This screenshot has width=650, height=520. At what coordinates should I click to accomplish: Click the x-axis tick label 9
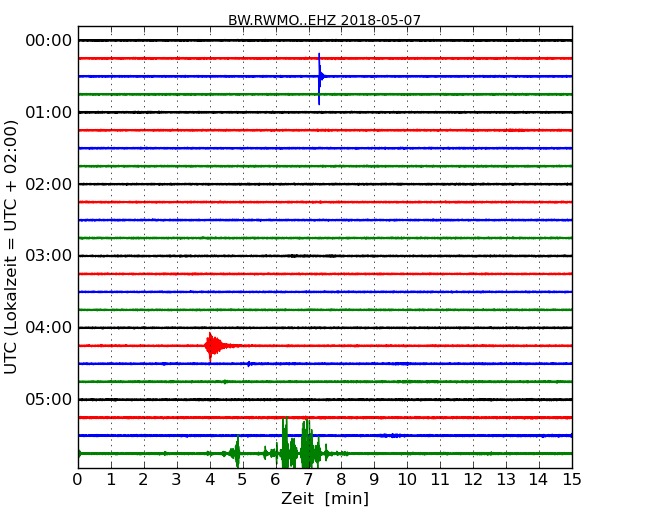click(x=374, y=480)
